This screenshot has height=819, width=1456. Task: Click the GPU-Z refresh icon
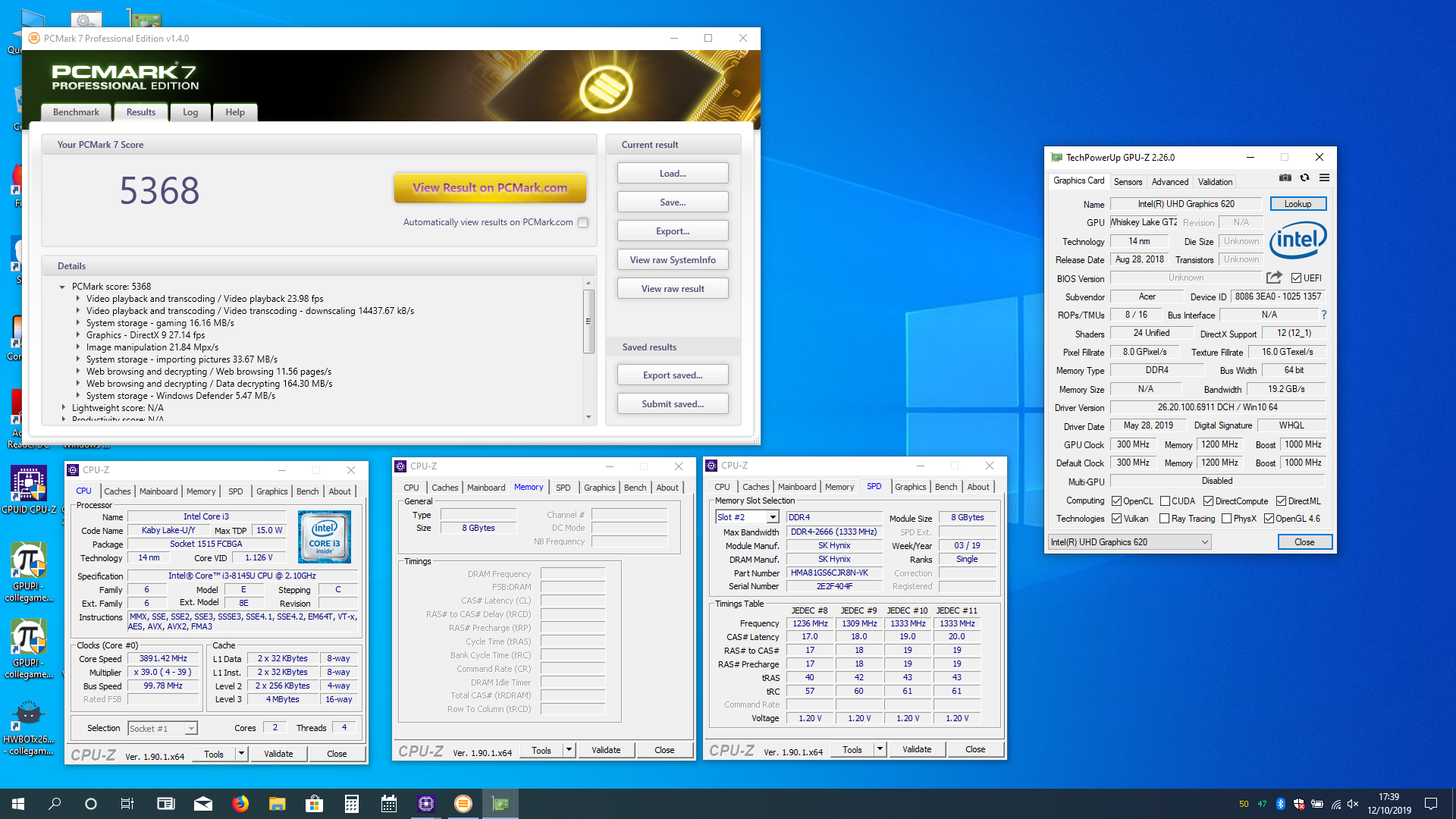[1304, 177]
